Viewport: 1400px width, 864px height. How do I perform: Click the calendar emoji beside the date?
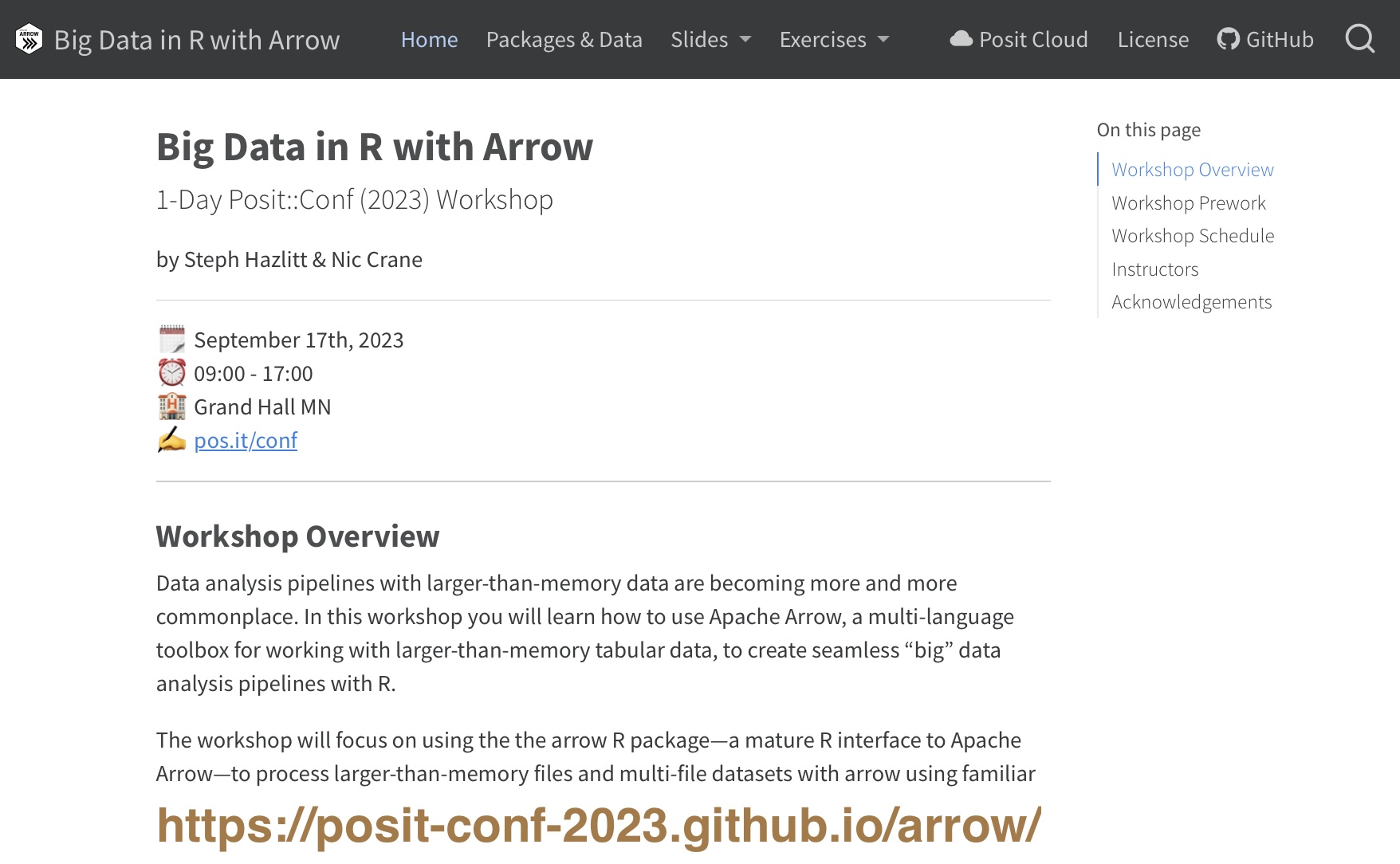point(171,340)
